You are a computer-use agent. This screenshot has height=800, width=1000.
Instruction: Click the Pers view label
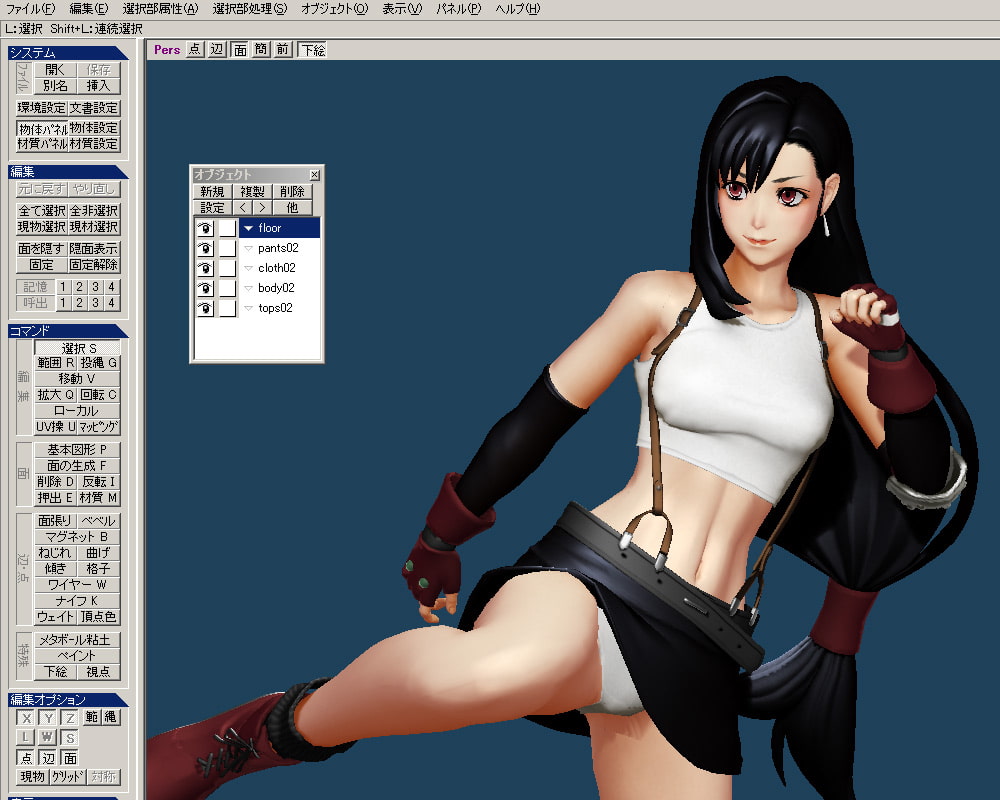point(167,50)
